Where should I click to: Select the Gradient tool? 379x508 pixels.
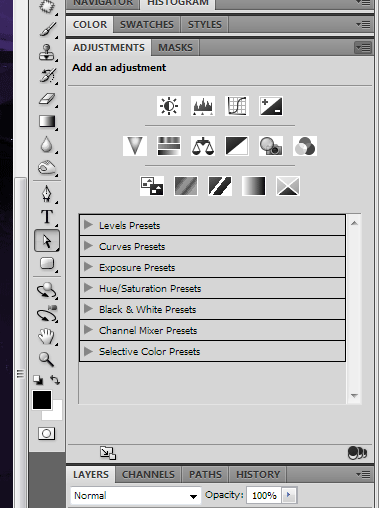(47, 121)
